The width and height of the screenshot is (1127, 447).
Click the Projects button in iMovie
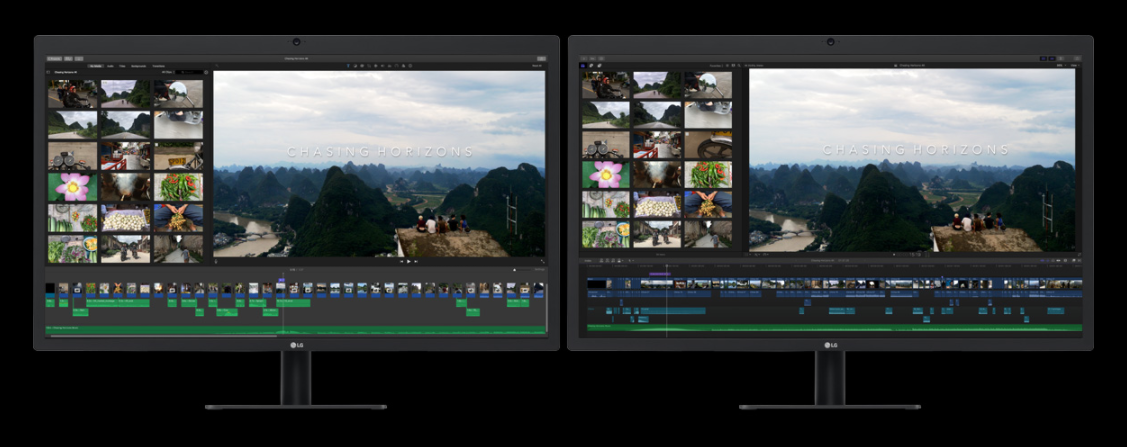54,58
